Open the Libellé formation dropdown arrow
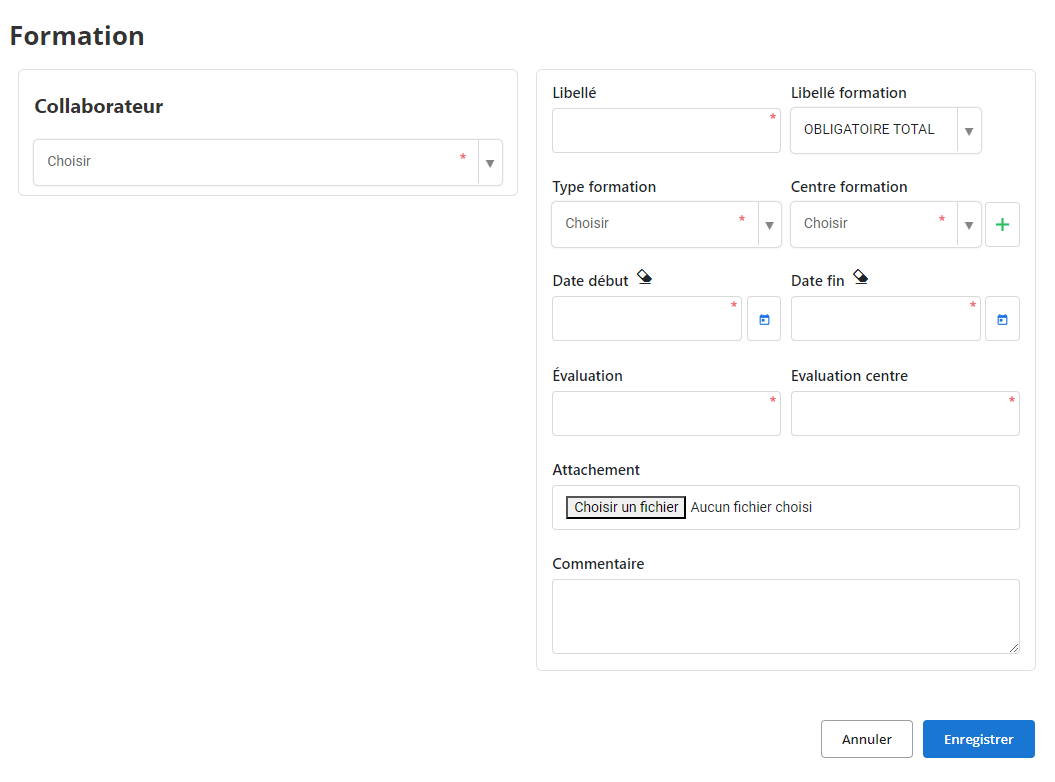 (969, 131)
